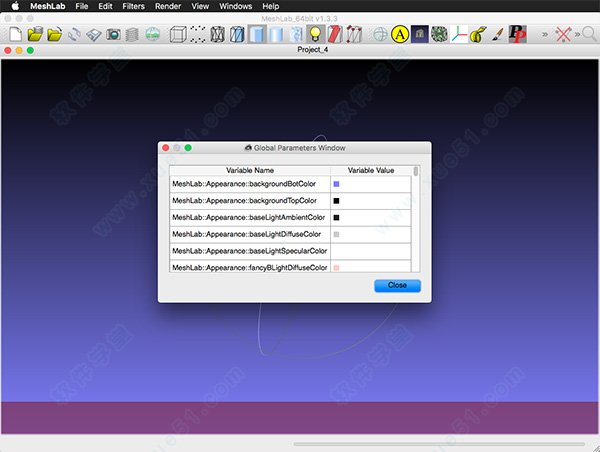Open the File menu

click(82, 6)
